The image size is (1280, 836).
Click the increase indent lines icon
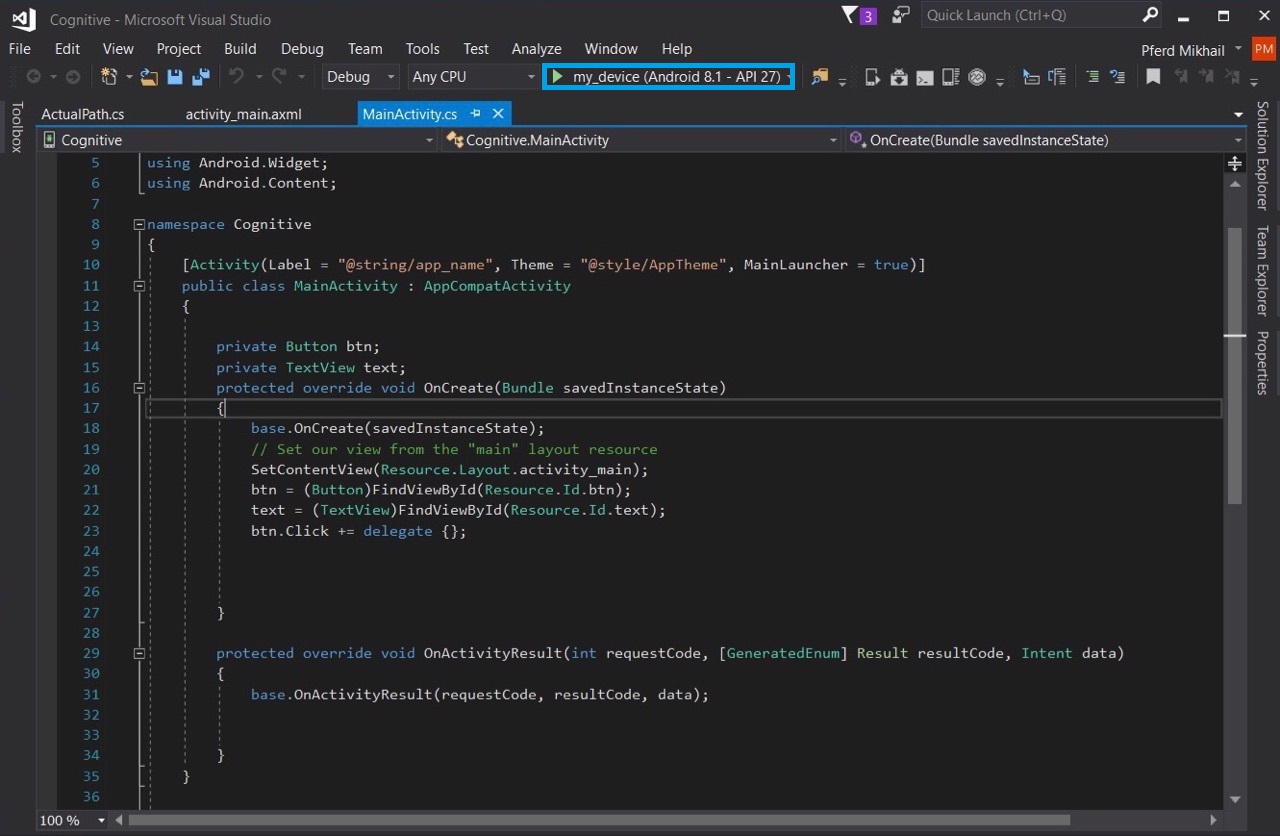click(1093, 77)
